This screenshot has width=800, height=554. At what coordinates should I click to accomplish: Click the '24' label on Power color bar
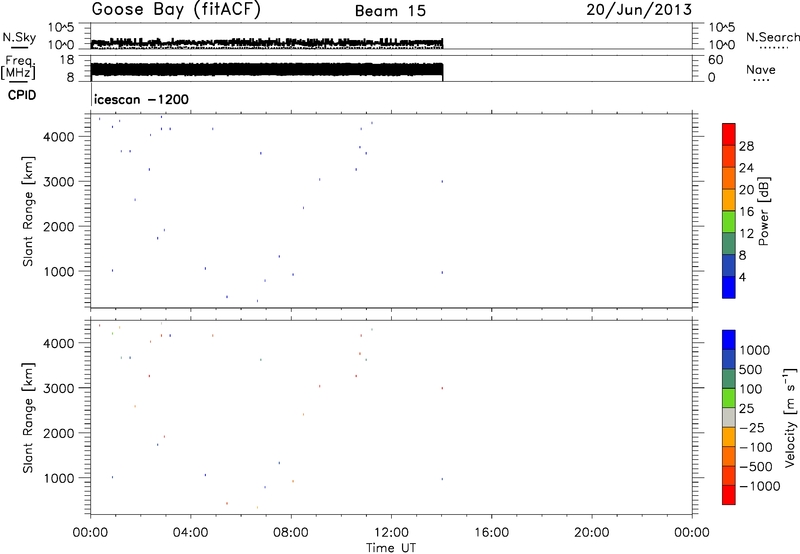click(x=746, y=168)
